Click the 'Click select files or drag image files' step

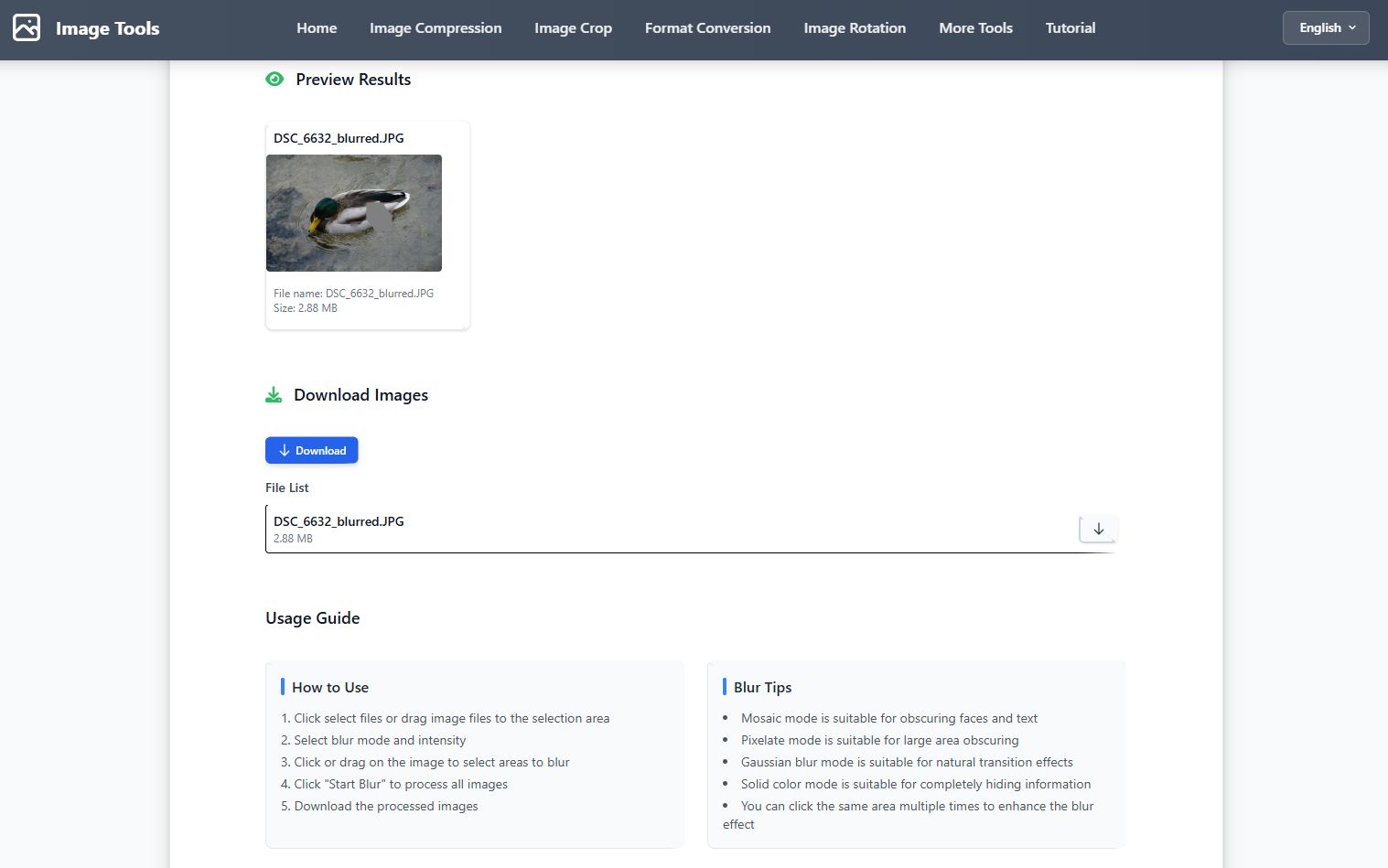[446, 718]
